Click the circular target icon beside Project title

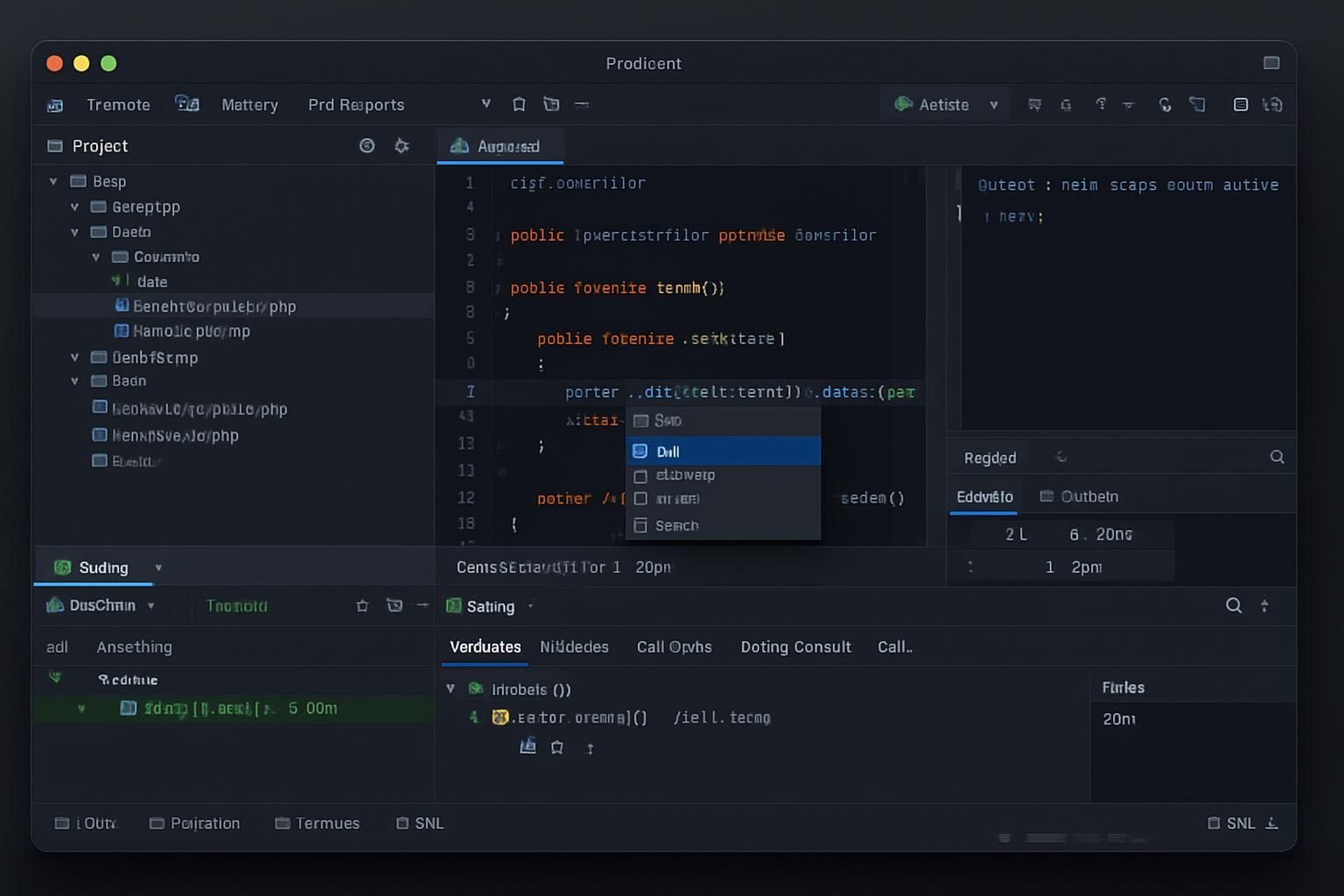click(367, 146)
